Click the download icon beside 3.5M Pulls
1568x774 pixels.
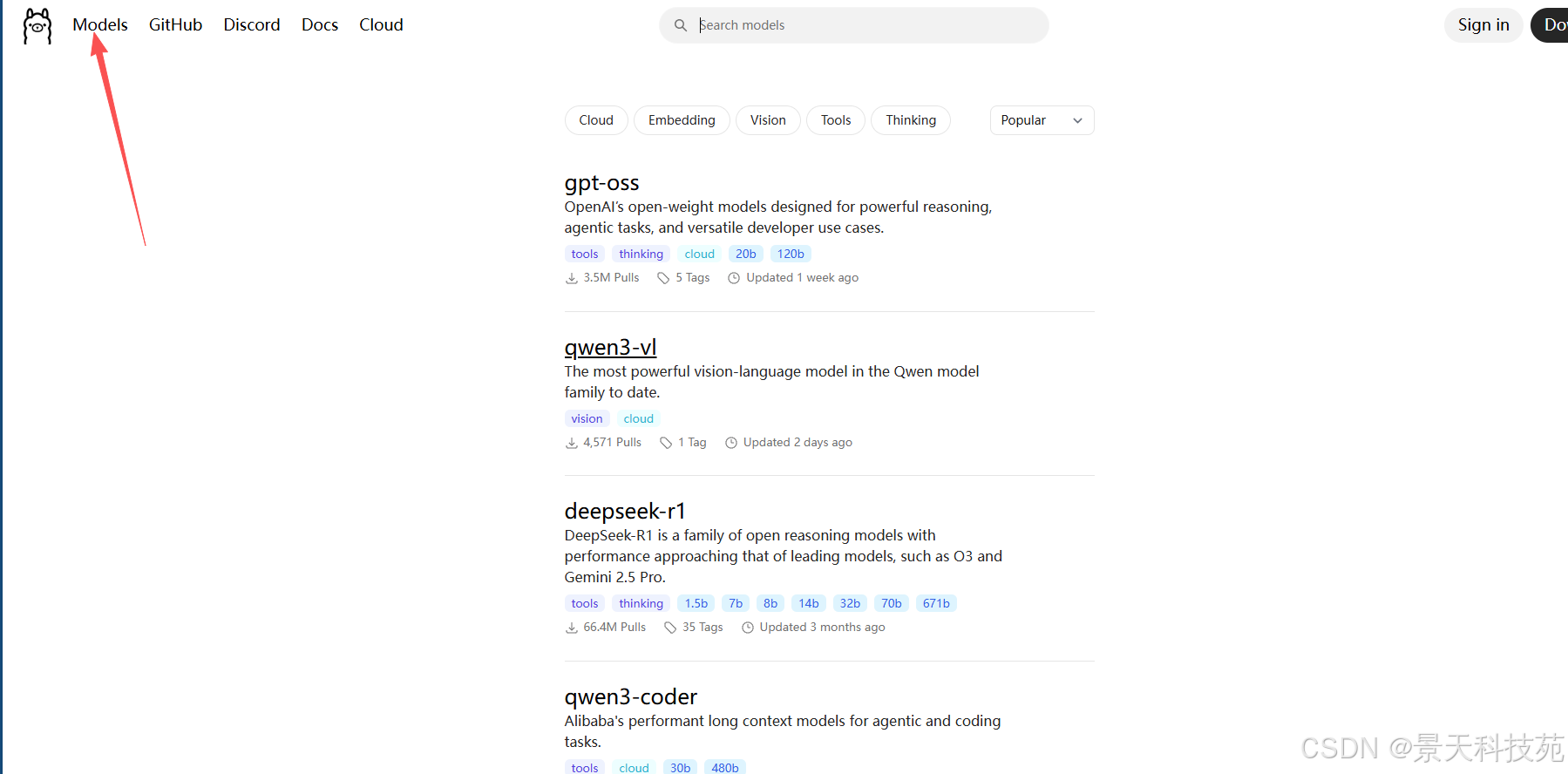tap(572, 278)
